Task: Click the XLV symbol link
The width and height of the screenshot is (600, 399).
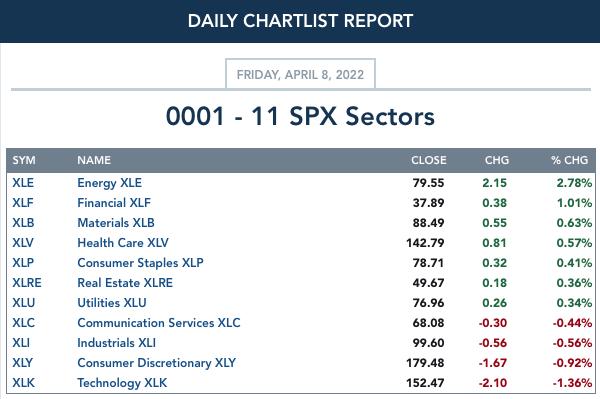Action: point(23,243)
